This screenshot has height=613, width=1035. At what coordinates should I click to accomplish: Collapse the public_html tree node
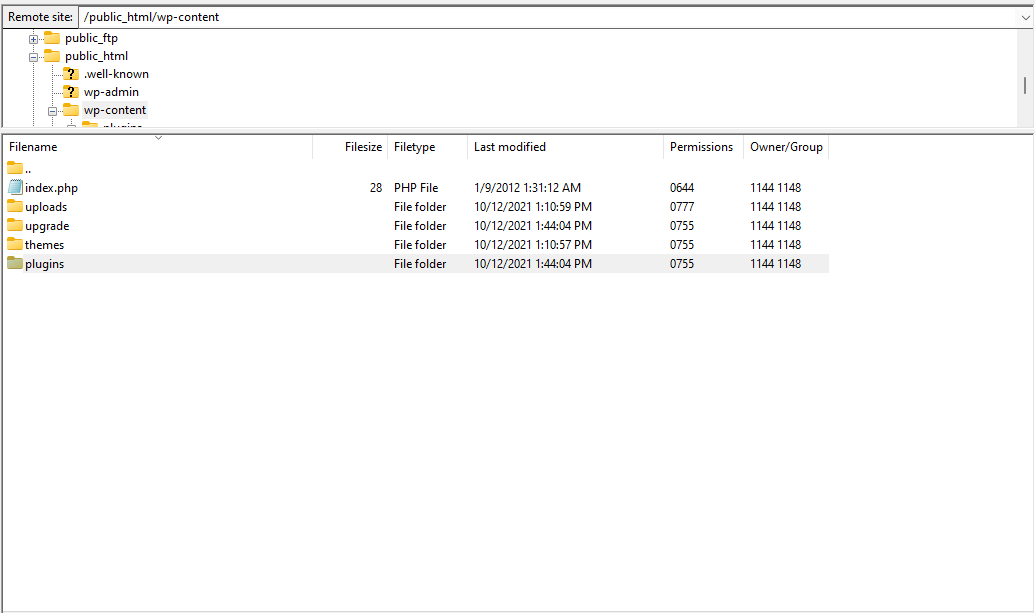(33, 57)
